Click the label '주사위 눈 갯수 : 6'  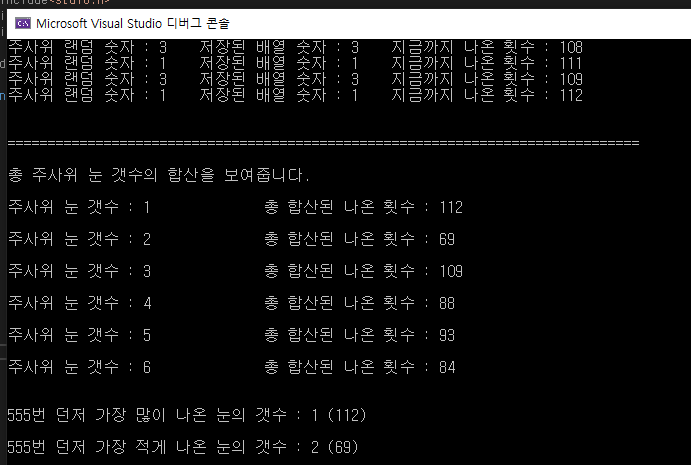(79, 367)
